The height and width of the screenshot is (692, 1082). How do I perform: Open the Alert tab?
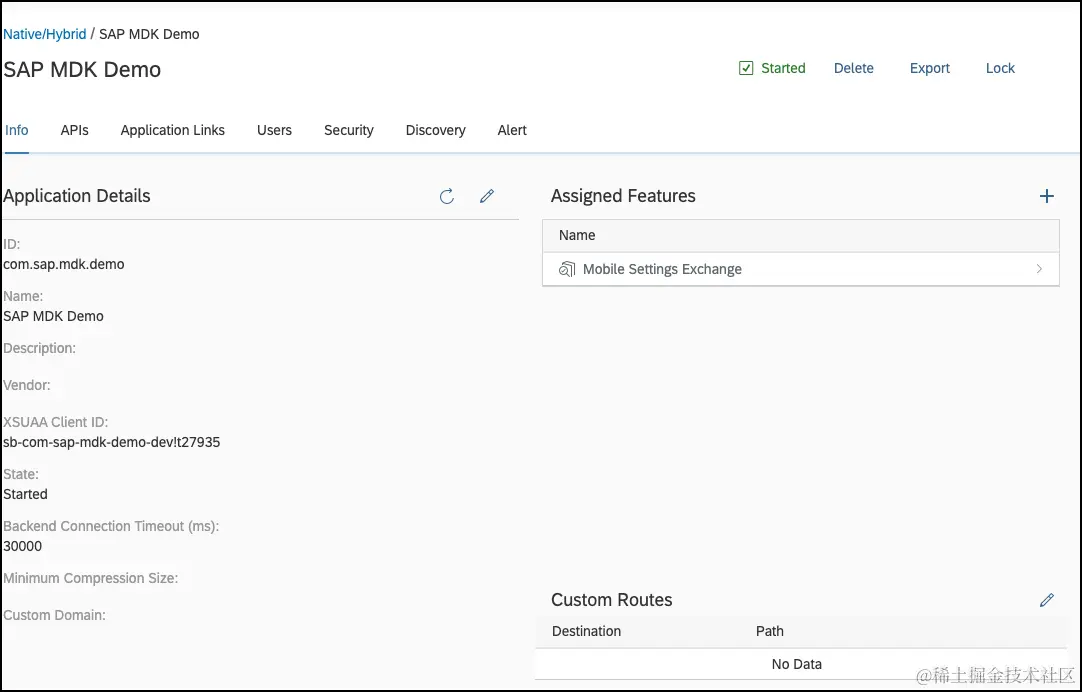coord(512,130)
